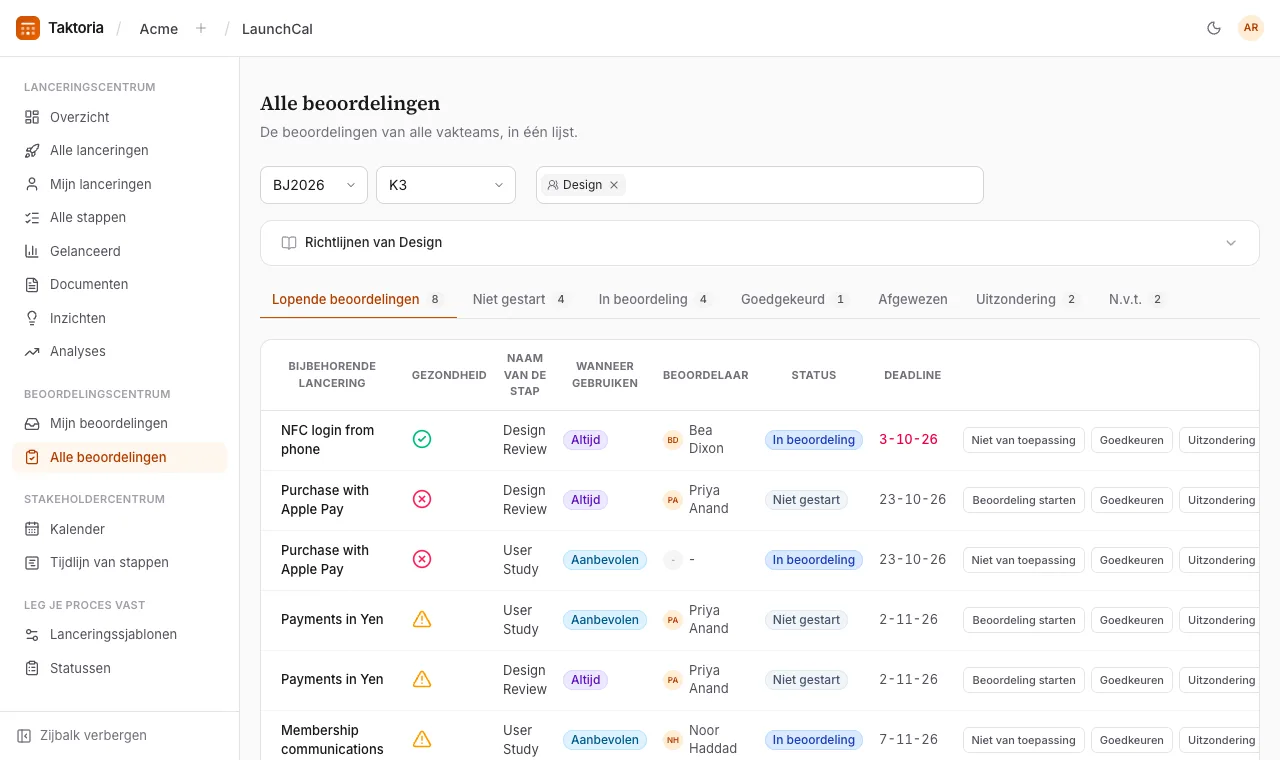
Task: Open the Kalender page
Action: click(120, 529)
